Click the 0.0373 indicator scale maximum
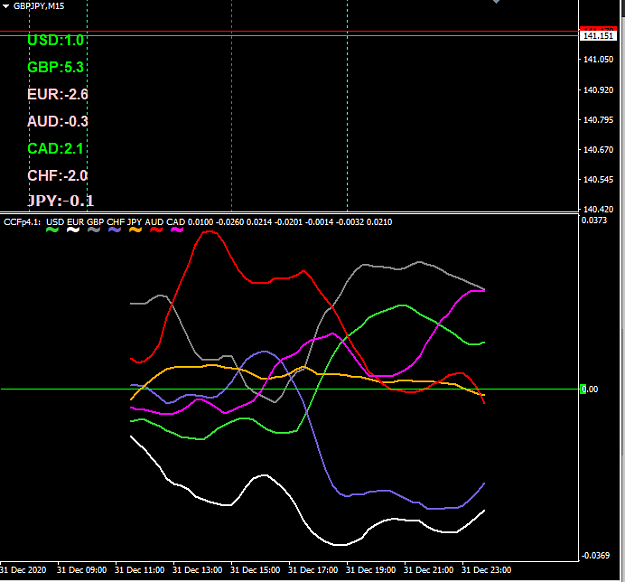This screenshot has height=582, width=625. [594, 220]
